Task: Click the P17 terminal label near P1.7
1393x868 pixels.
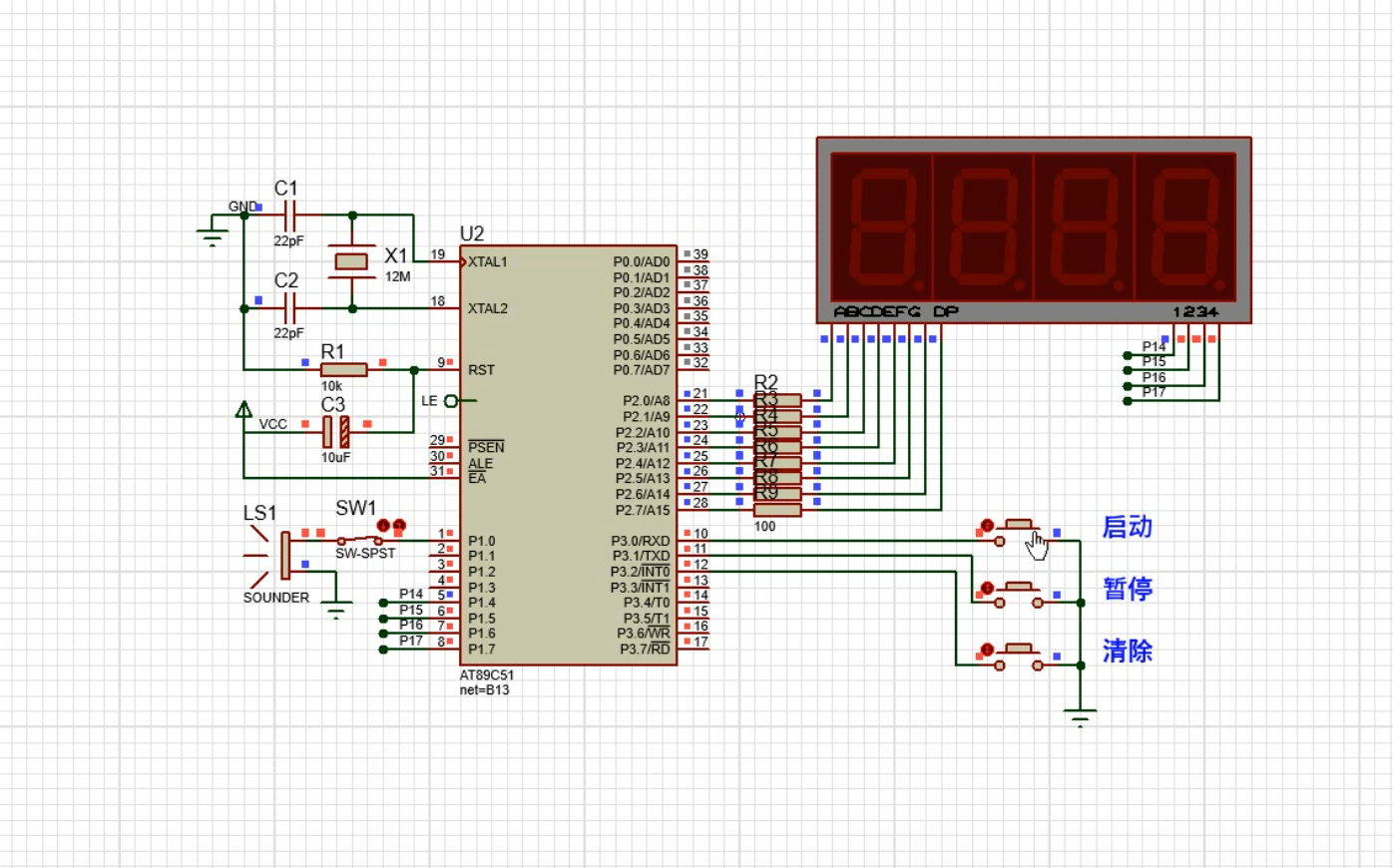Action: (x=411, y=641)
